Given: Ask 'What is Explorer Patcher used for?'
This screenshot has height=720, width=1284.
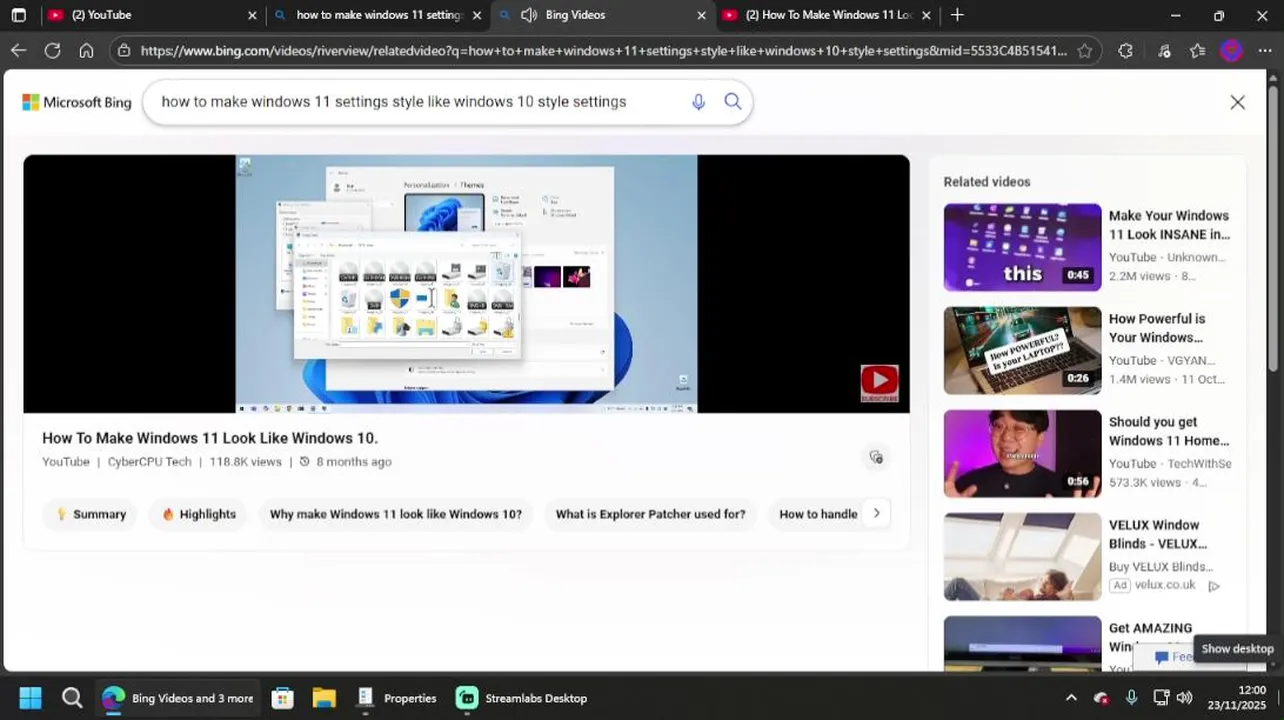Looking at the screenshot, I should click(x=650, y=514).
